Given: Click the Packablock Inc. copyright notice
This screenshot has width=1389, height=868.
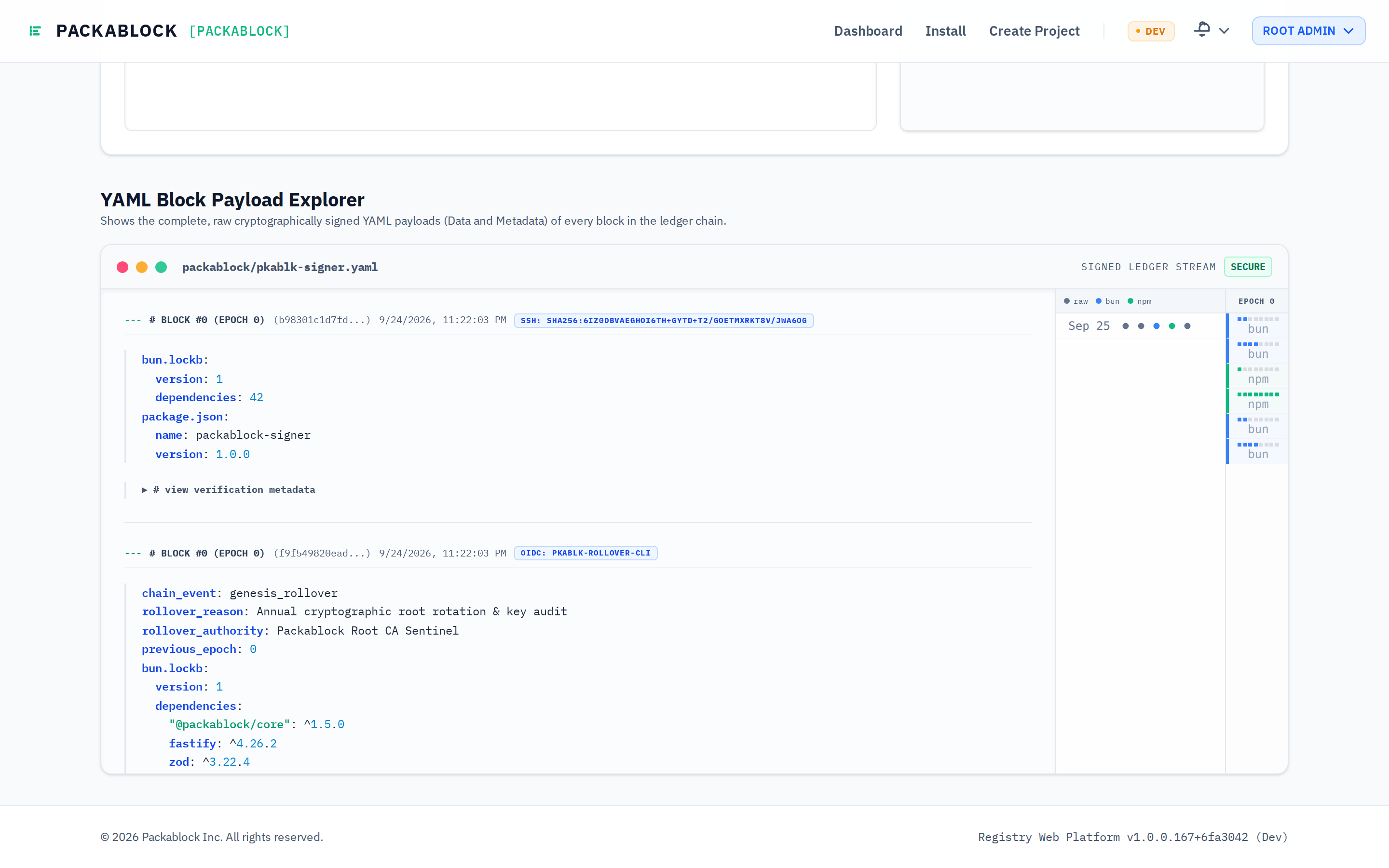Looking at the screenshot, I should [212, 837].
